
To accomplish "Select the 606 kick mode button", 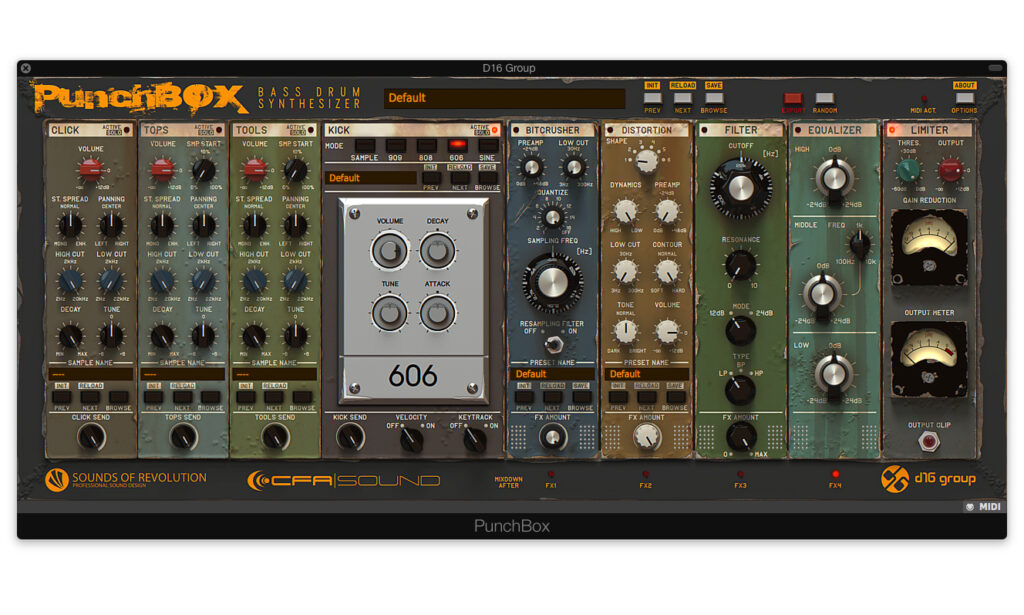I will (x=456, y=145).
